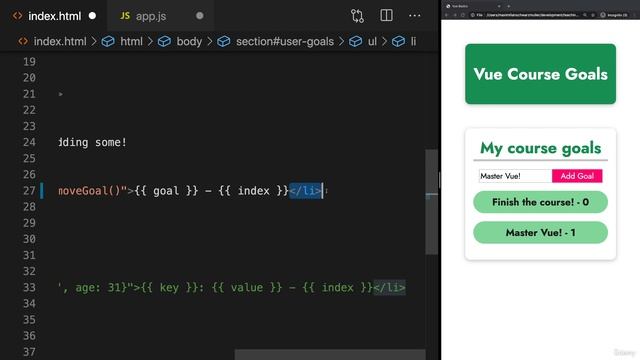Click the browser reload button
640x360 pixels.
pyautogui.click(x=463, y=15)
